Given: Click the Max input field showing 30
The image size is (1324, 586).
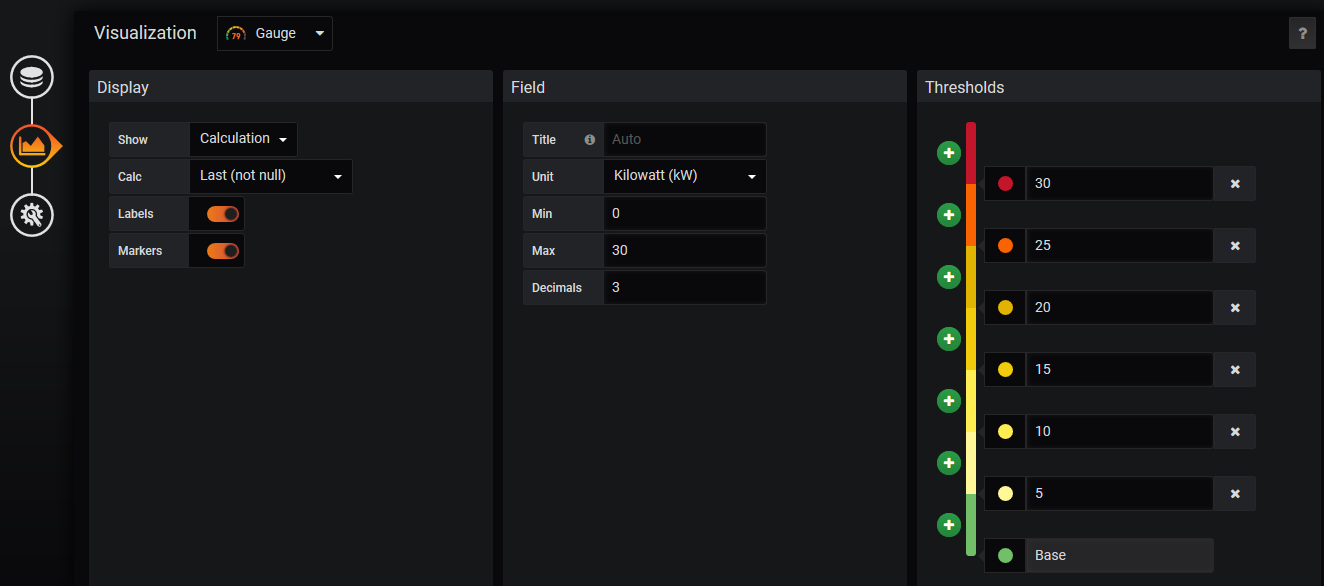Looking at the screenshot, I should (685, 250).
